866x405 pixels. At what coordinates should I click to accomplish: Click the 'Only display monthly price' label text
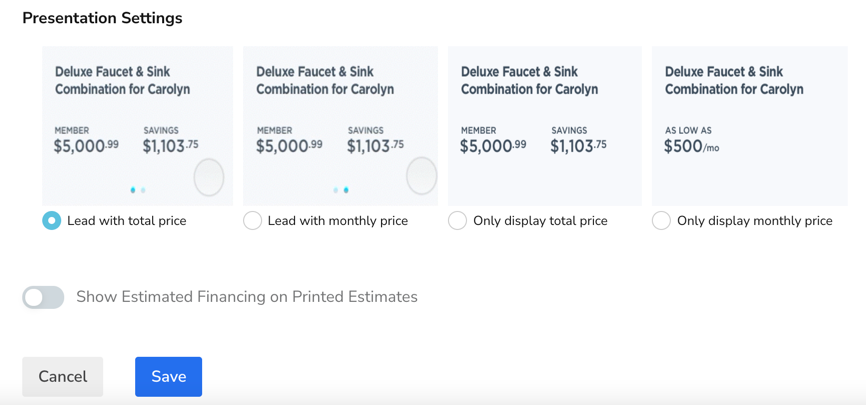click(754, 221)
